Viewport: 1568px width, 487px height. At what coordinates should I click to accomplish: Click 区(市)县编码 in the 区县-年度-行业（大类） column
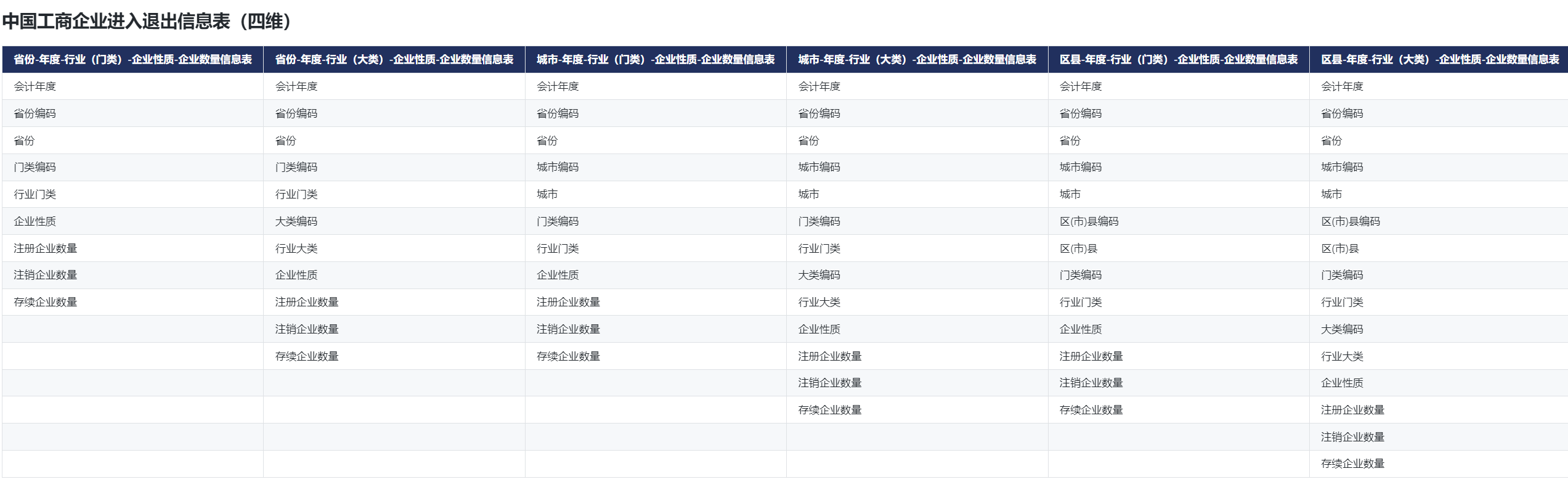1351,221
